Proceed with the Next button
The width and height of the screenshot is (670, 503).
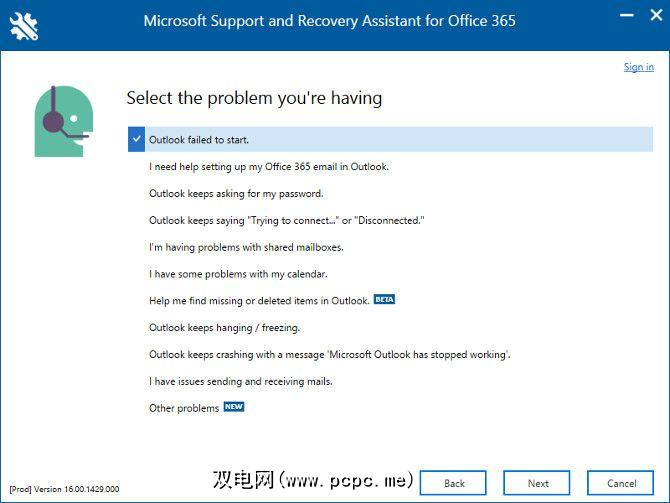[x=537, y=483]
